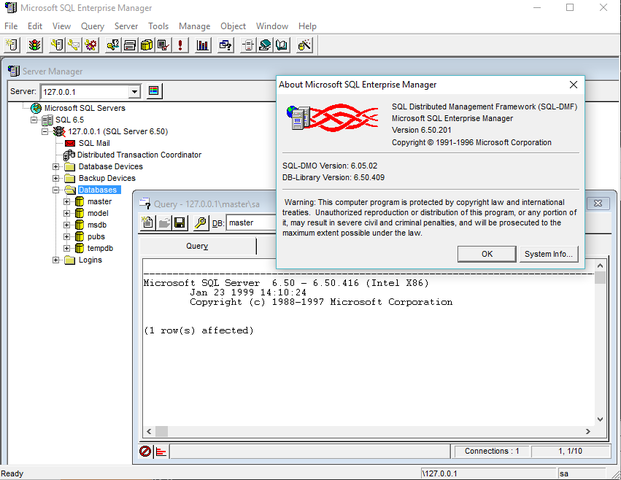Close the Query window

[598, 204]
